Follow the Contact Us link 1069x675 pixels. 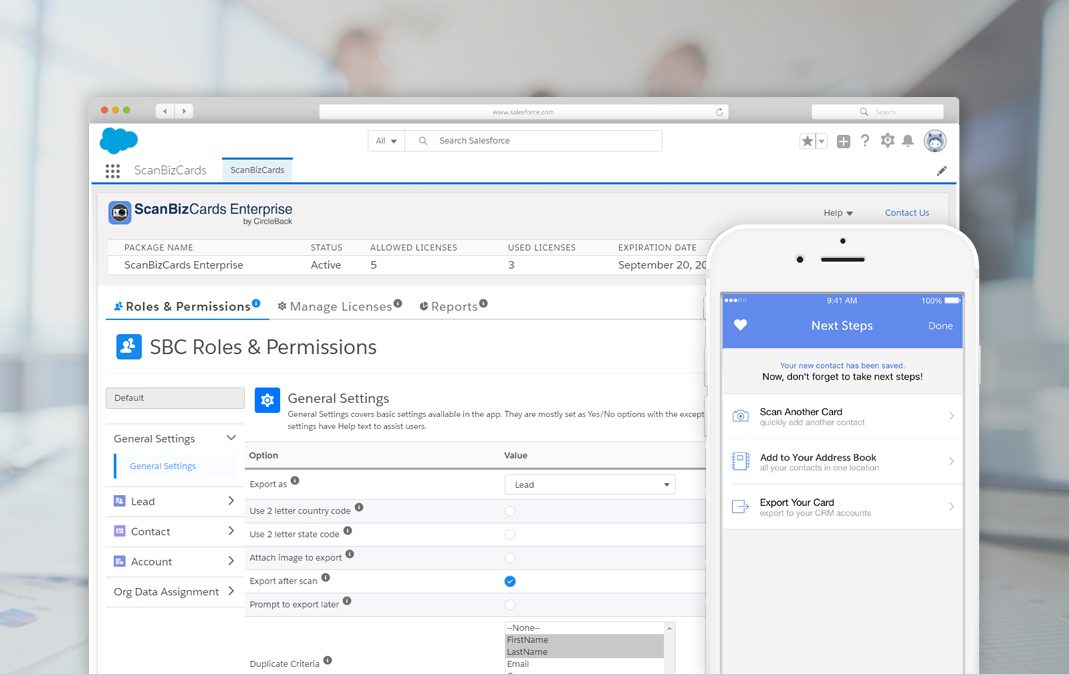coord(907,213)
